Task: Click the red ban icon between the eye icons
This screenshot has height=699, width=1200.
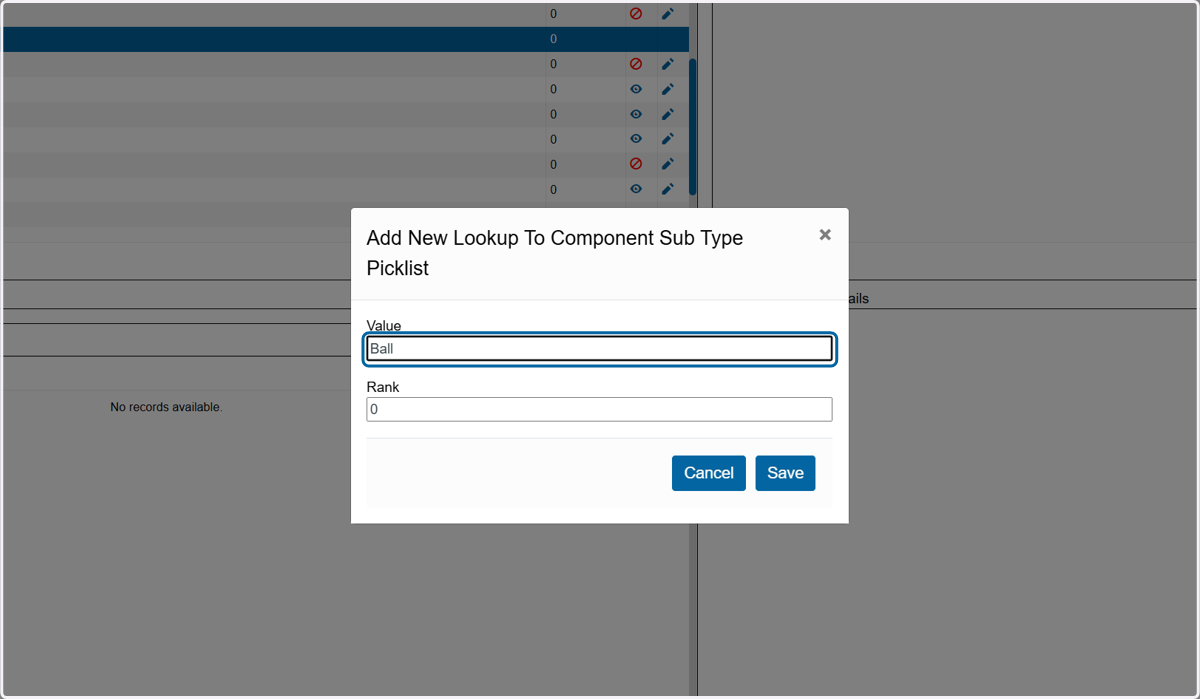Action: tap(636, 164)
